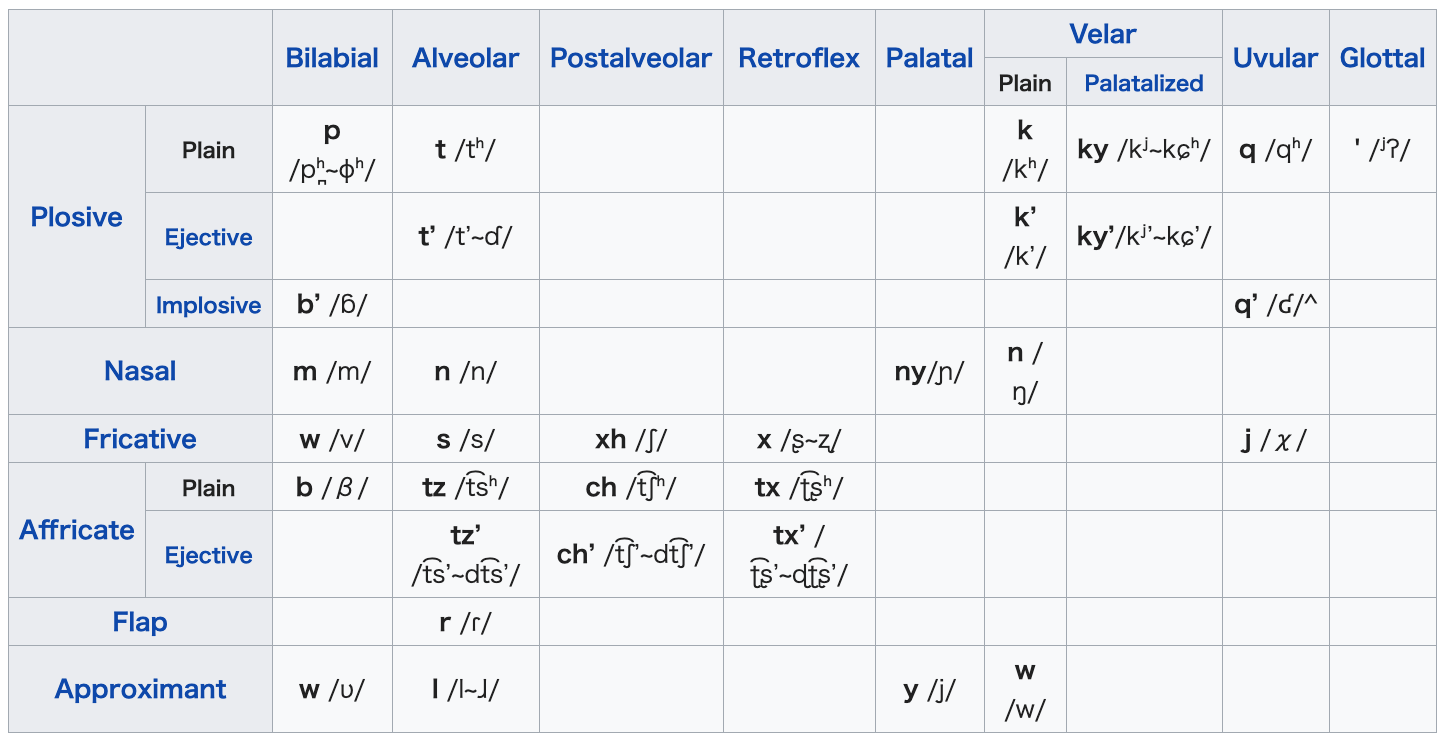Click the ky palatalized velar plosive cell
Viewport: 1444px width, 739px height.
1144,150
